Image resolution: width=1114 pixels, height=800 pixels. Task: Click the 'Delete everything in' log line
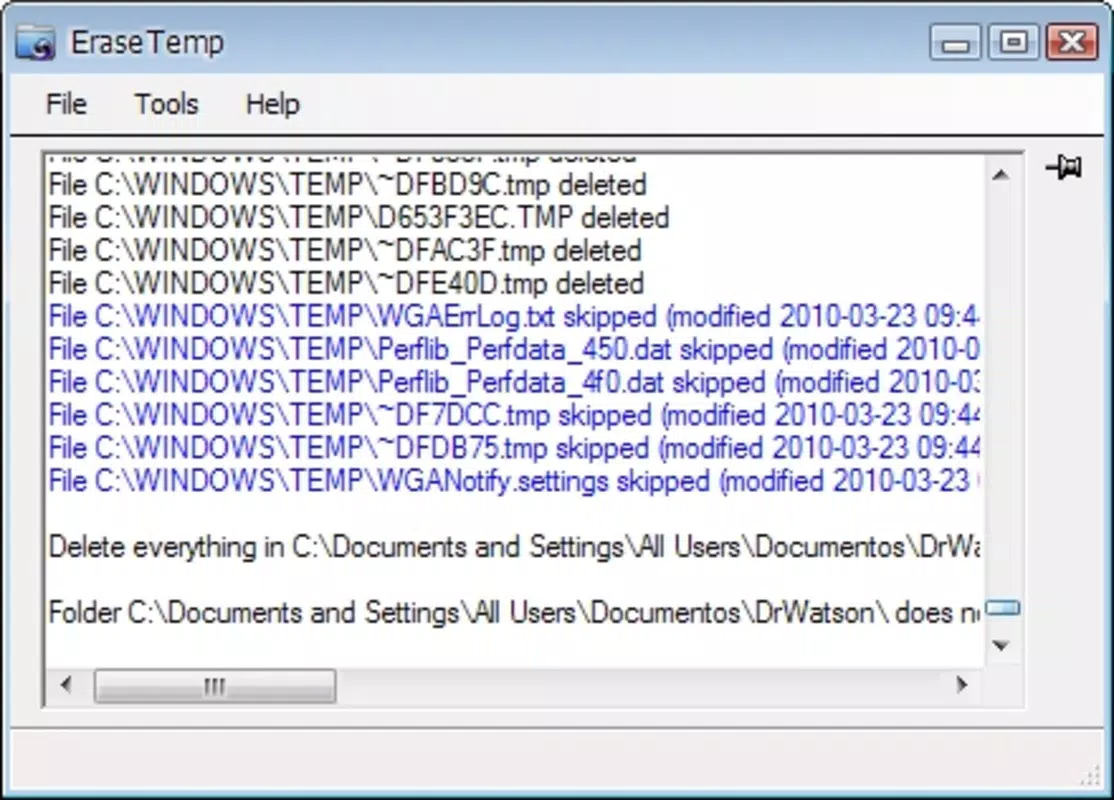514,547
